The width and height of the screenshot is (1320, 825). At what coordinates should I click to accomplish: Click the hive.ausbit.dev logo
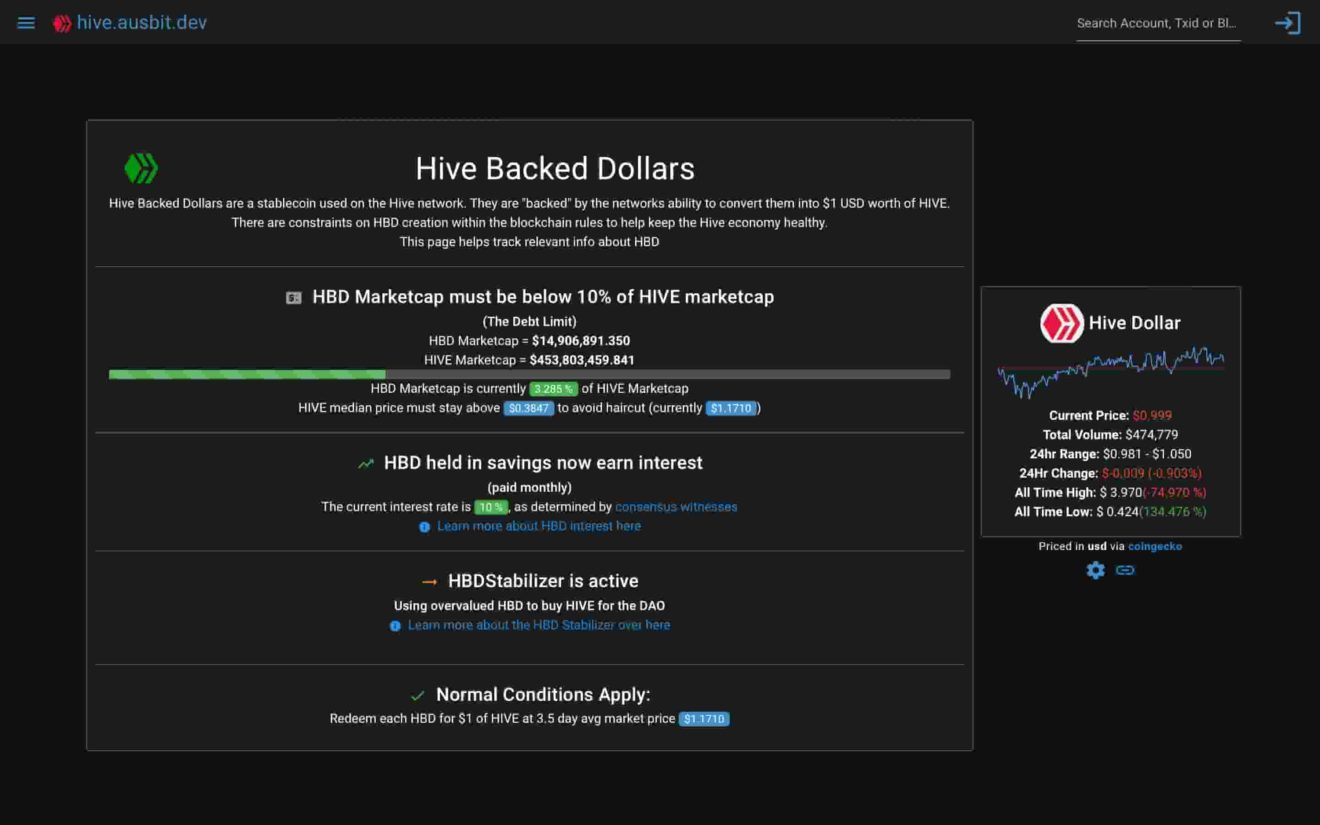[x=128, y=22]
